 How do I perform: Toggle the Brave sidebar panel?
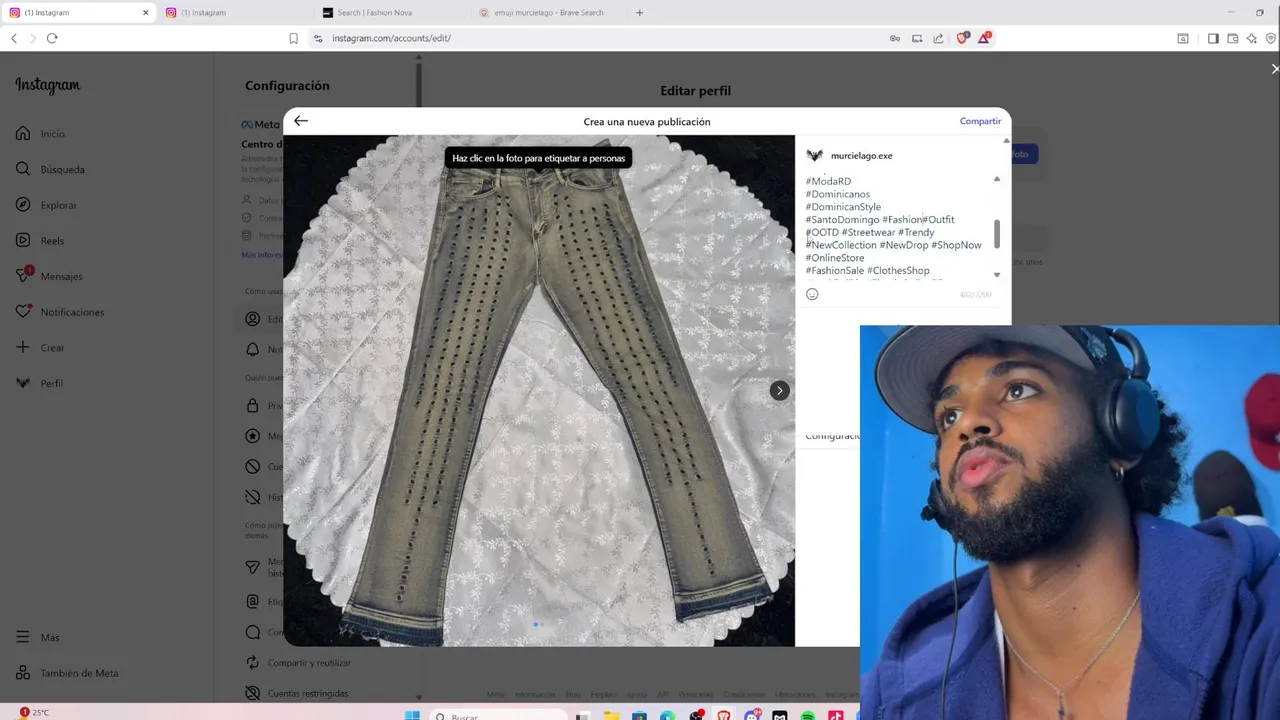[x=1213, y=38]
